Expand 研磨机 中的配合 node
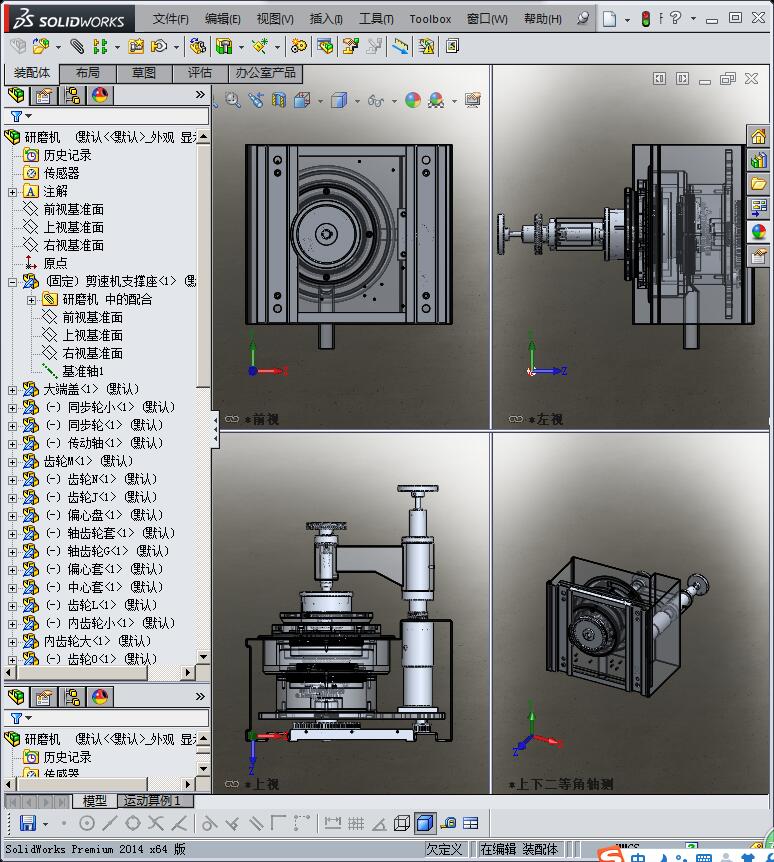Viewport: 774px width, 862px height. (31, 300)
